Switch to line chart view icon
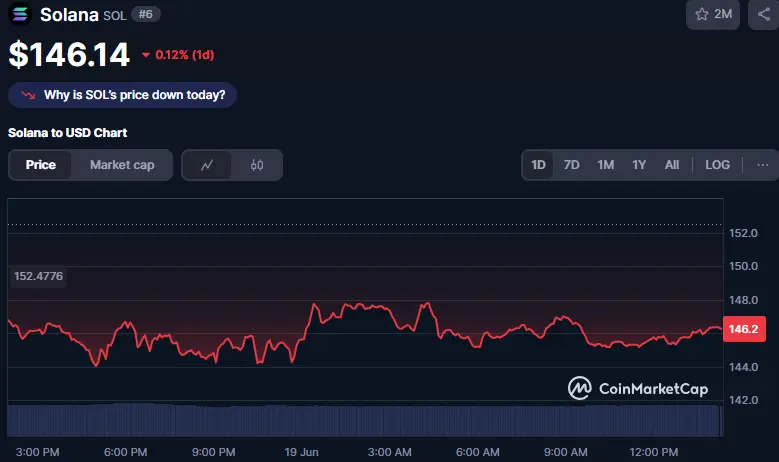Screen dimensions: 779x462 pos(207,165)
